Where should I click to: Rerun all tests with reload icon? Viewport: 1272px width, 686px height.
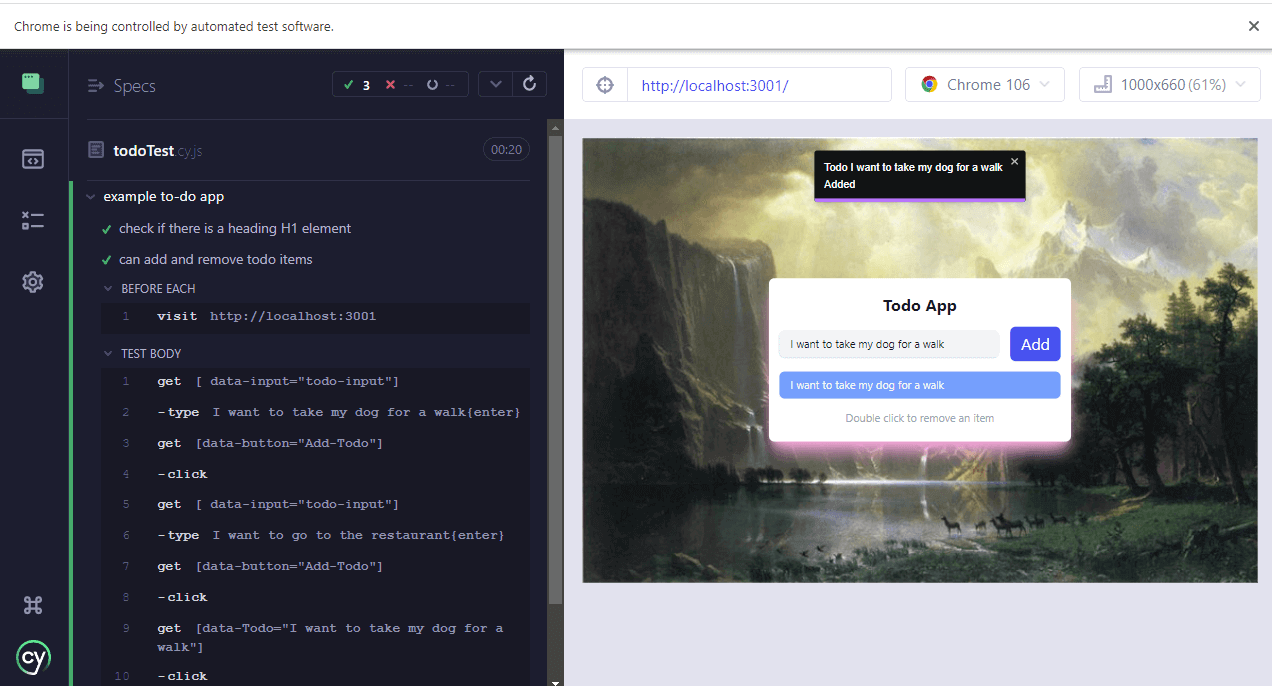point(530,85)
